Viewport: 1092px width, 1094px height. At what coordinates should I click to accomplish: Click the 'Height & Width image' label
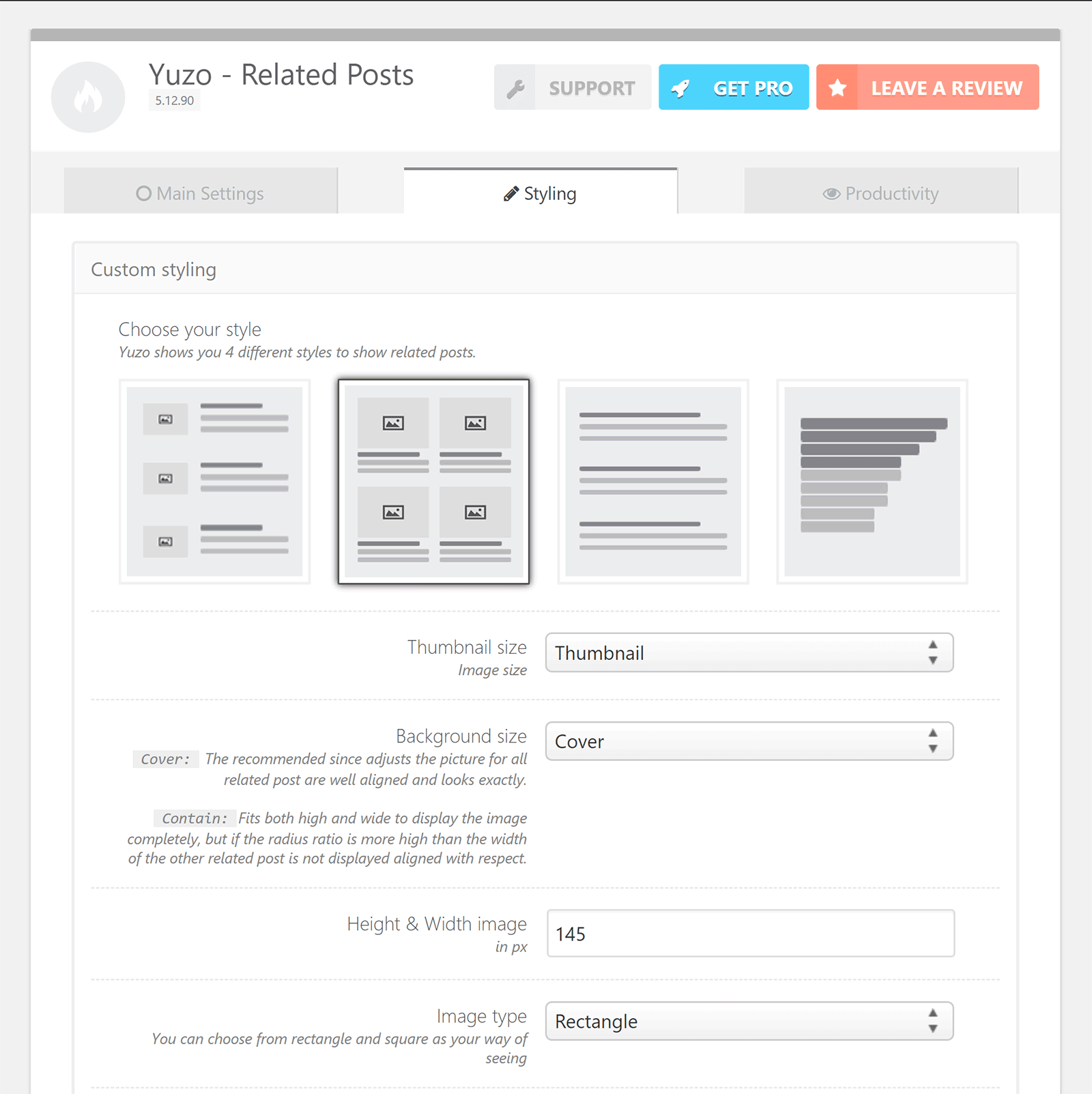click(437, 923)
